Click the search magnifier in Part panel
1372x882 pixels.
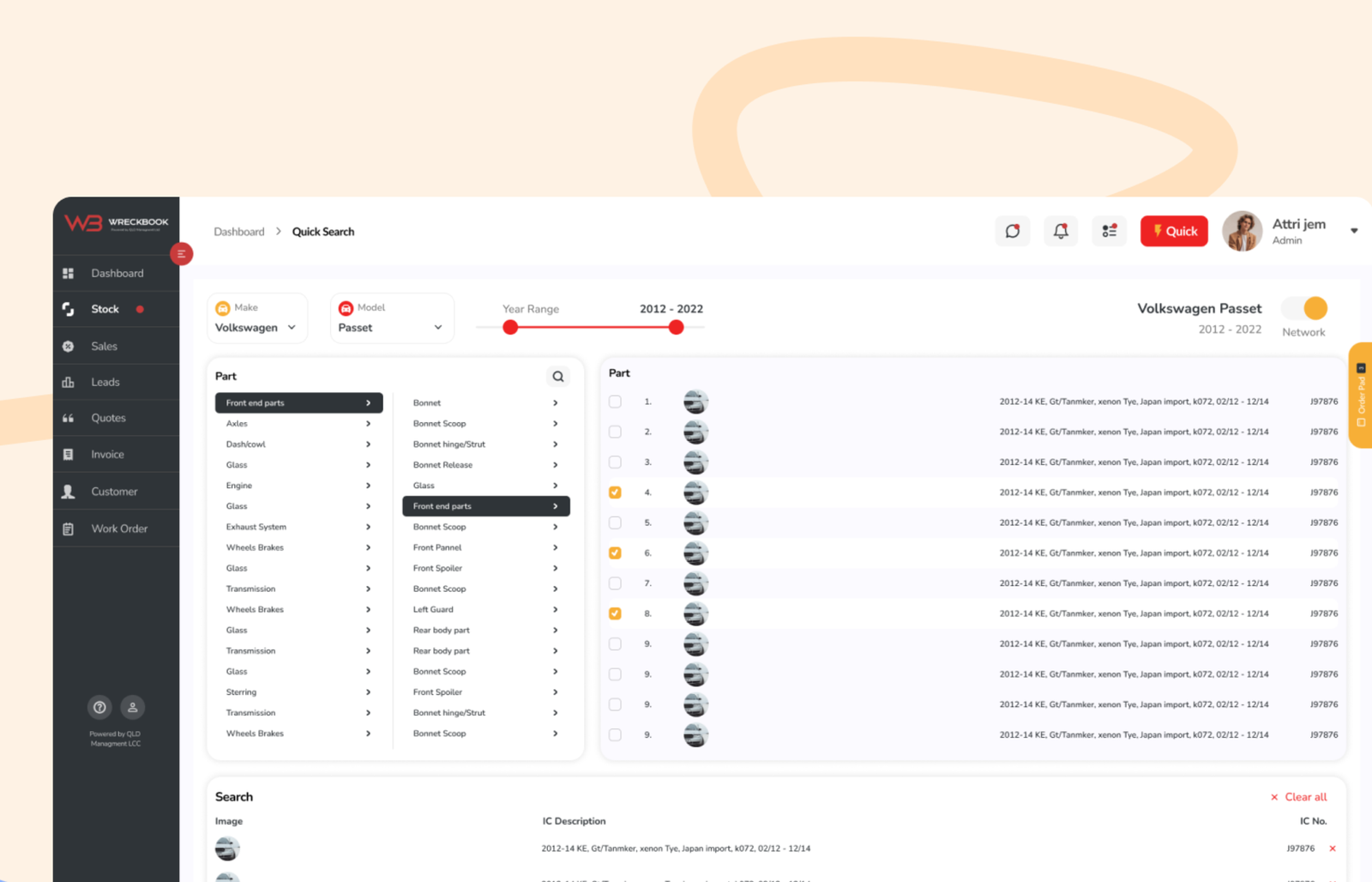click(x=558, y=377)
